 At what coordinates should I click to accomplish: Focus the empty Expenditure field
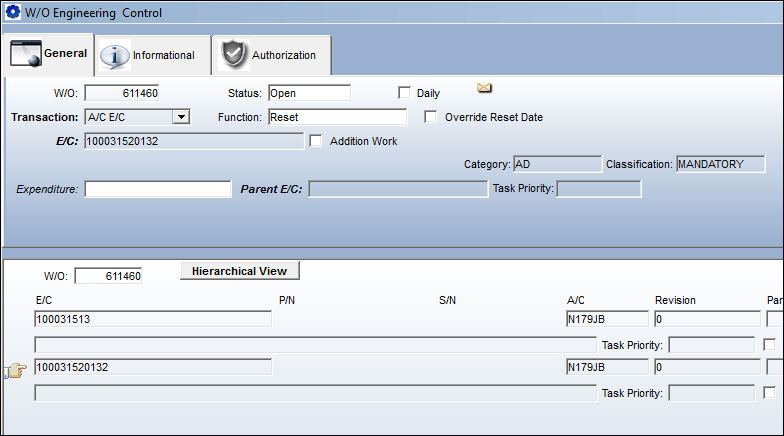click(x=158, y=189)
